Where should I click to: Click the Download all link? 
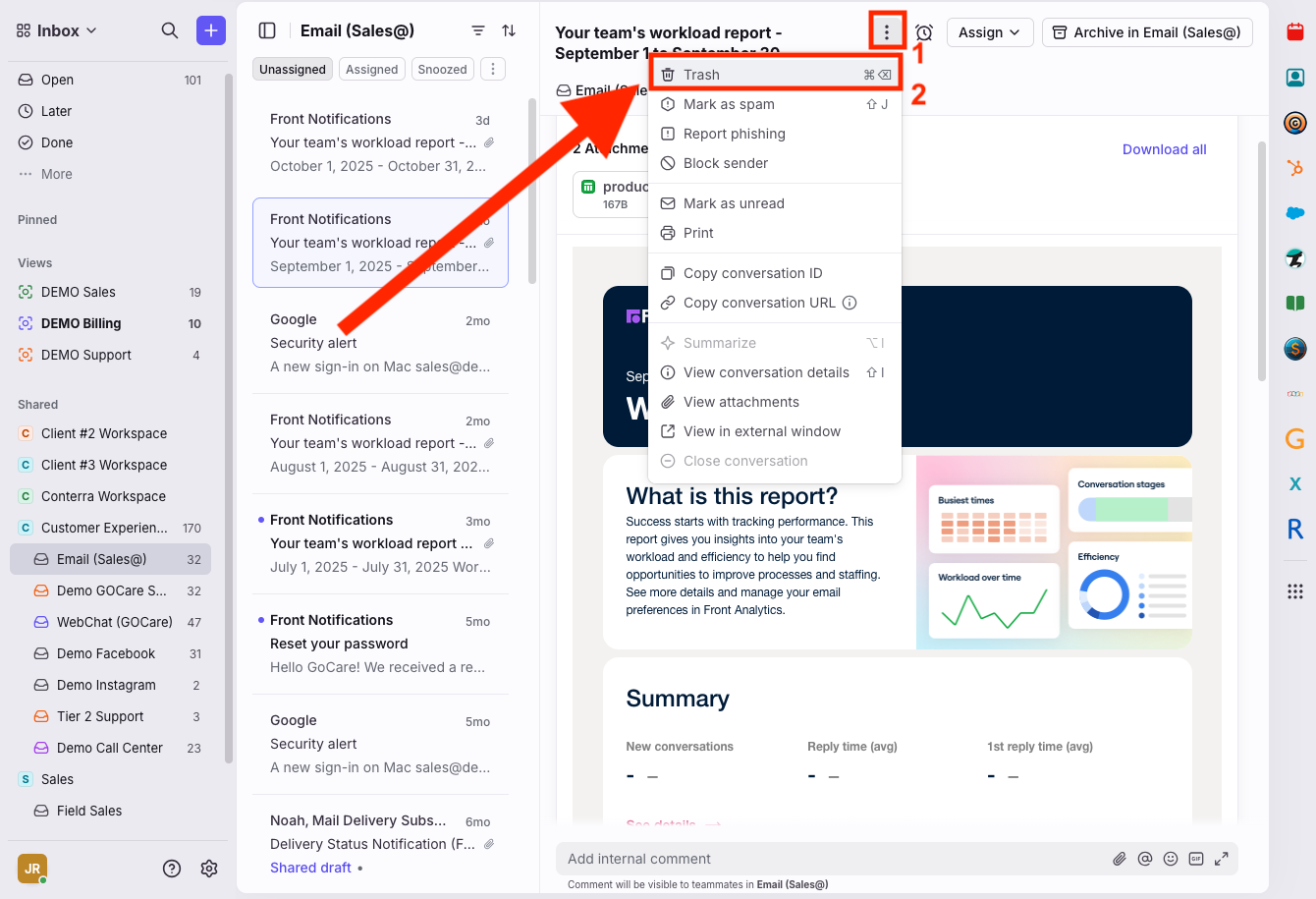coord(1164,149)
